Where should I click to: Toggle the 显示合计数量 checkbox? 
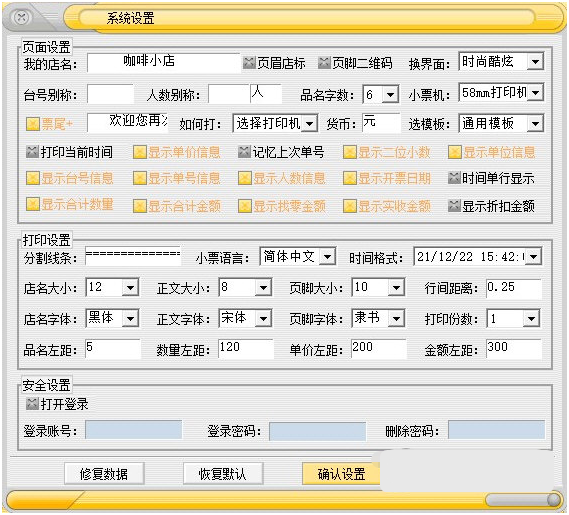tap(33, 204)
